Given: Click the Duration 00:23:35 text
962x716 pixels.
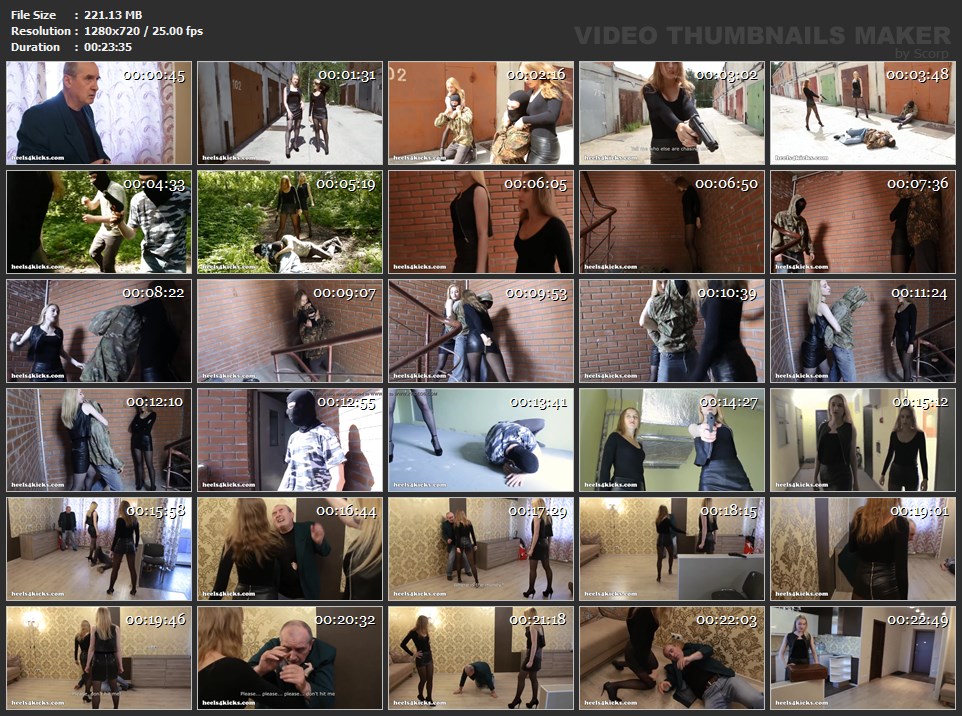Looking at the screenshot, I should [71, 47].
